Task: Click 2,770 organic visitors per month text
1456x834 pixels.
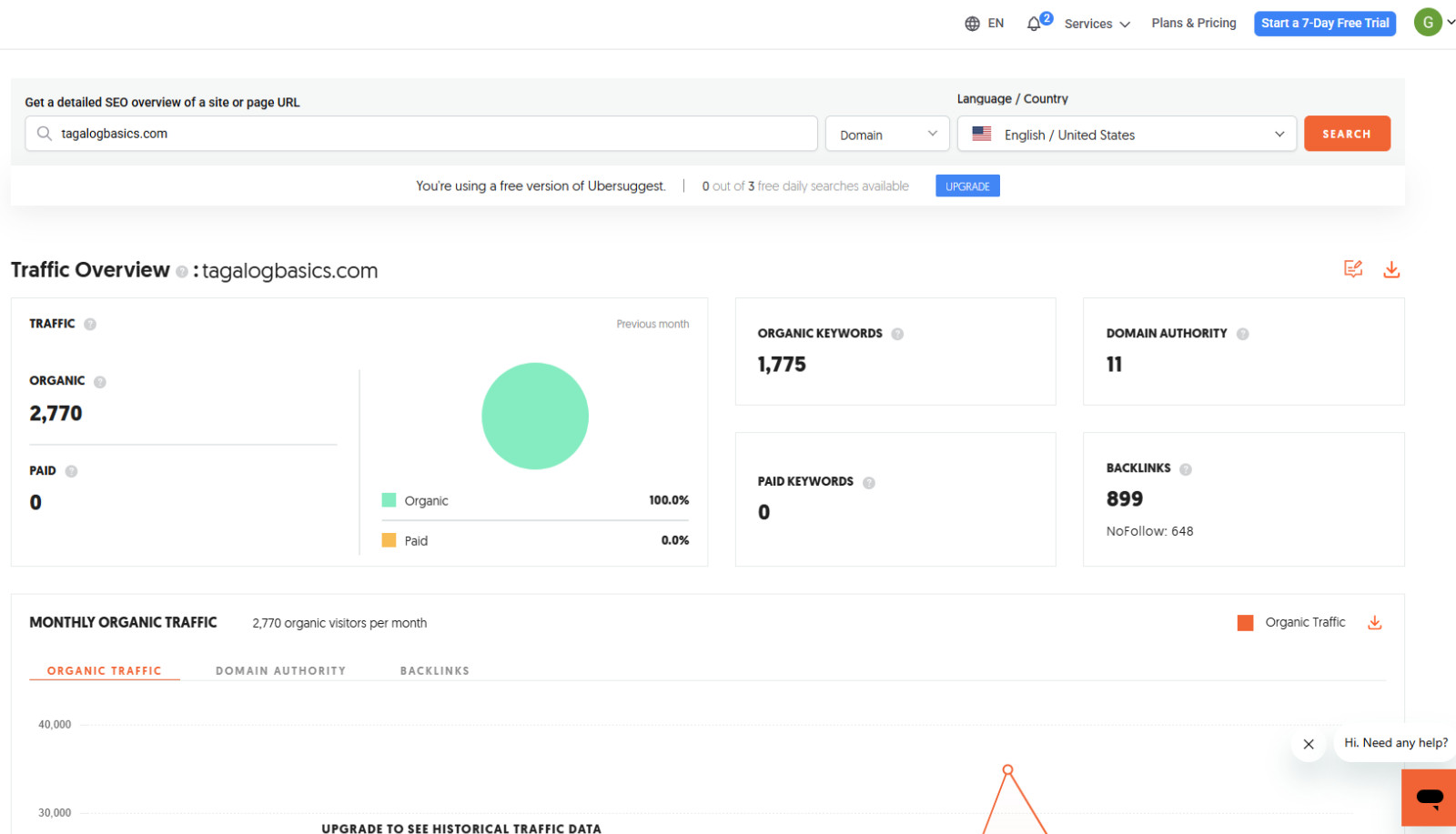Action: 339,623
